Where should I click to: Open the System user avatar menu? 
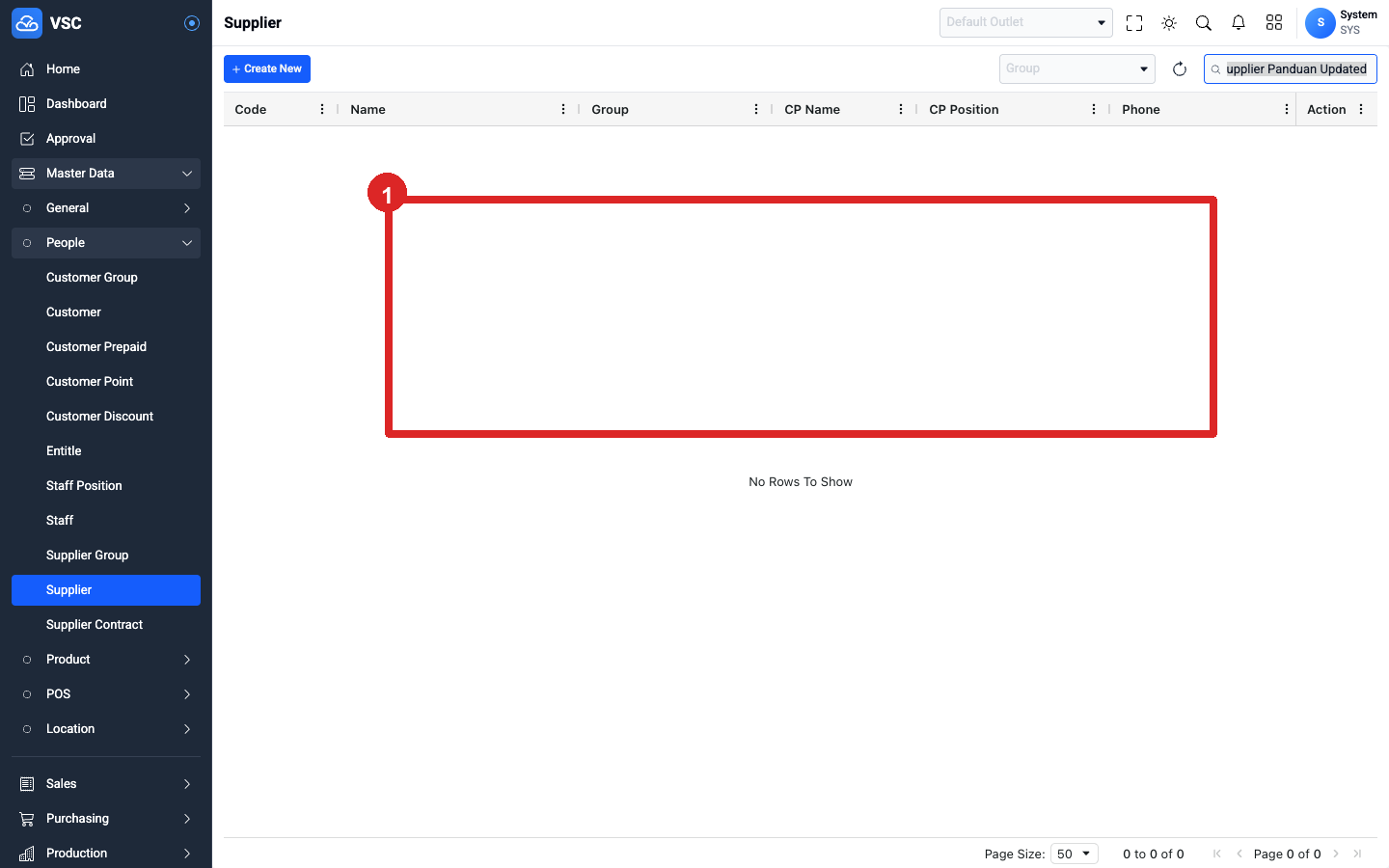pyautogui.click(x=1321, y=23)
